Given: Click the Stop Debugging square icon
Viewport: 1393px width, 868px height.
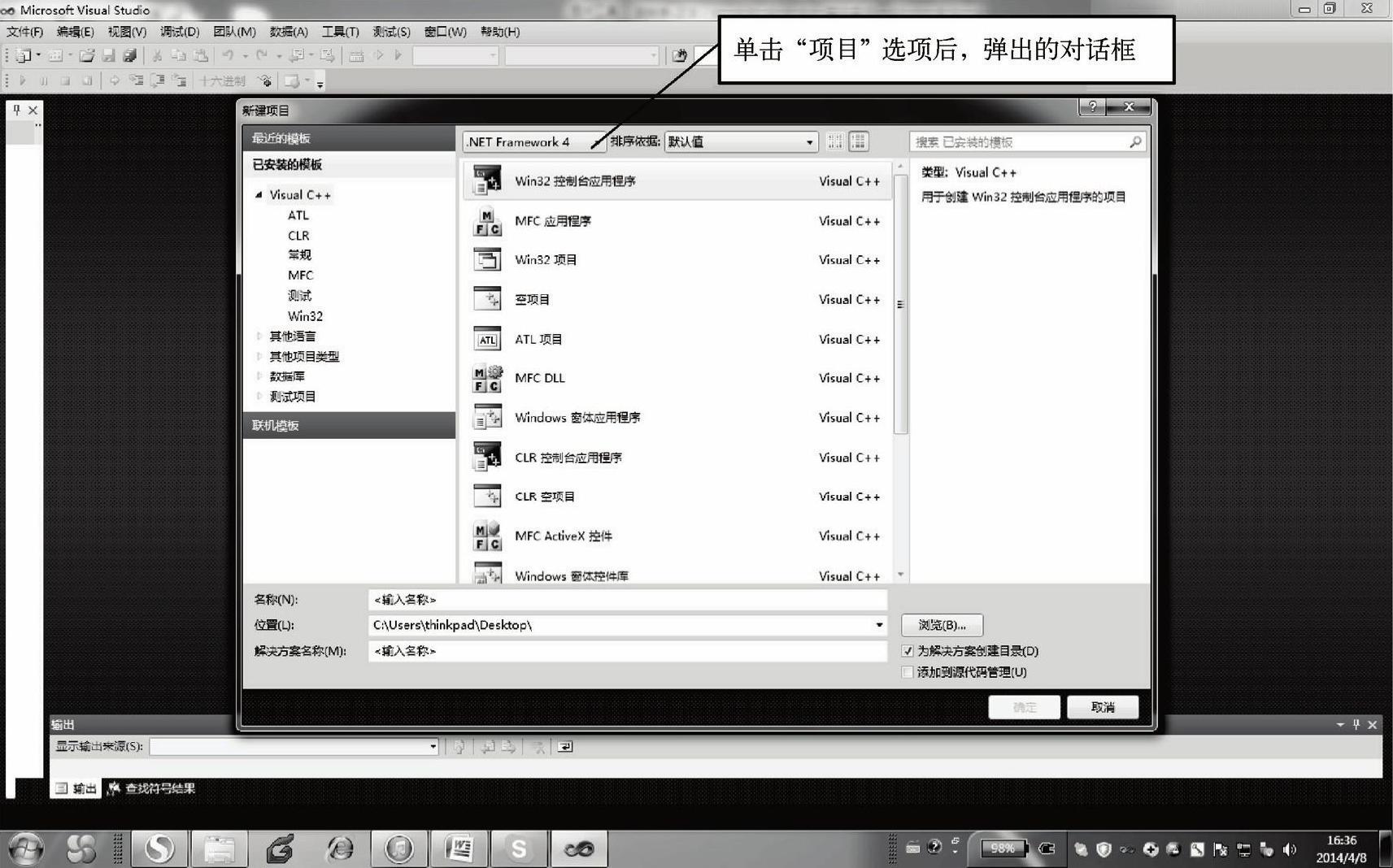Looking at the screenshot, I should tap(65, 80).
